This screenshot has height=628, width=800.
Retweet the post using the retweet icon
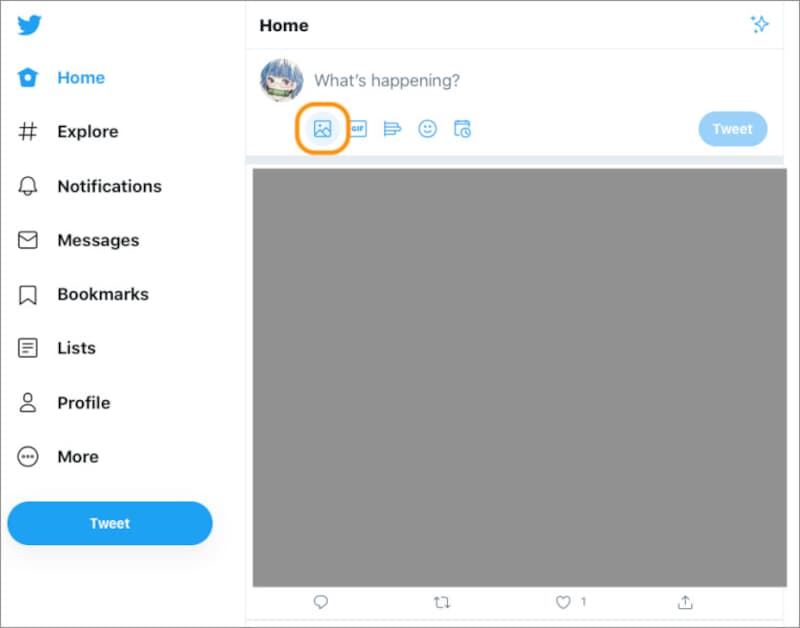pyautogui.click(x=442, y=602)
